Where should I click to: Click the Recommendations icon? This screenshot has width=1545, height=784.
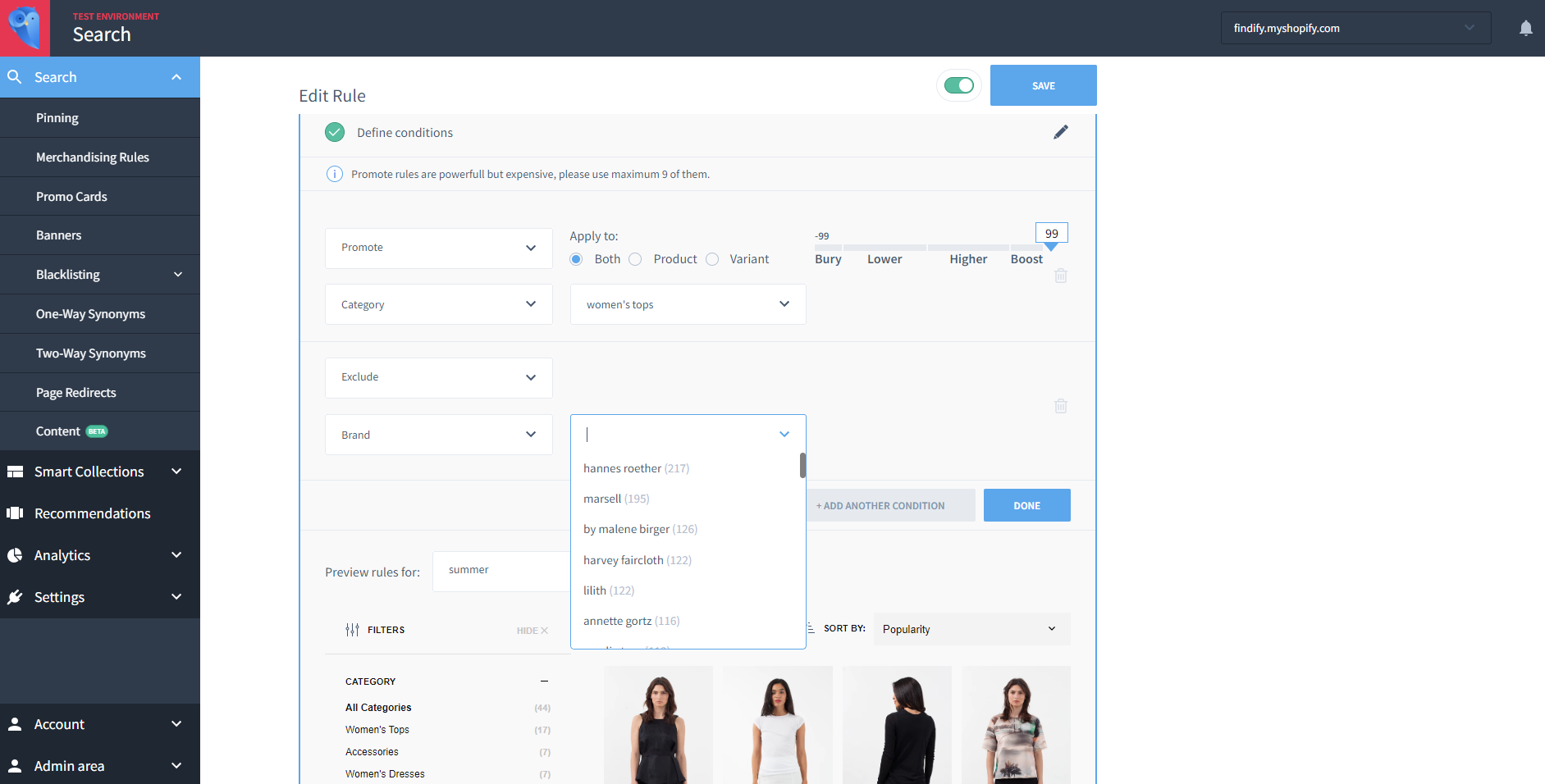(x=15, y=513)
